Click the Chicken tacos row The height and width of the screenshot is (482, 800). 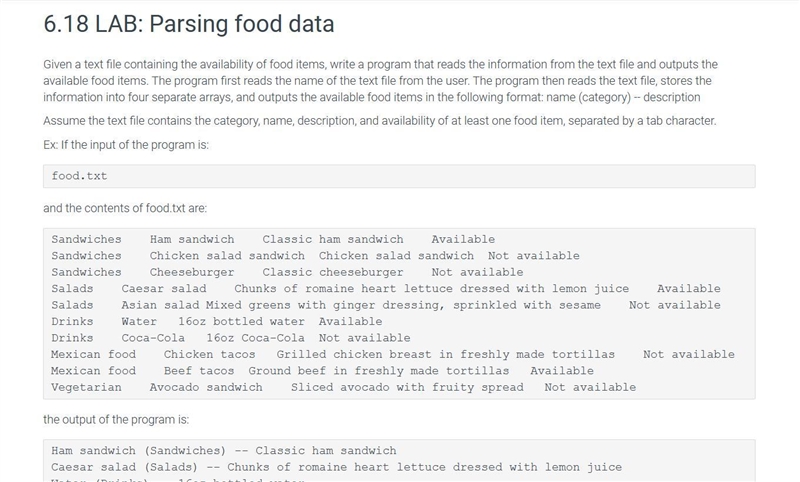393,354
